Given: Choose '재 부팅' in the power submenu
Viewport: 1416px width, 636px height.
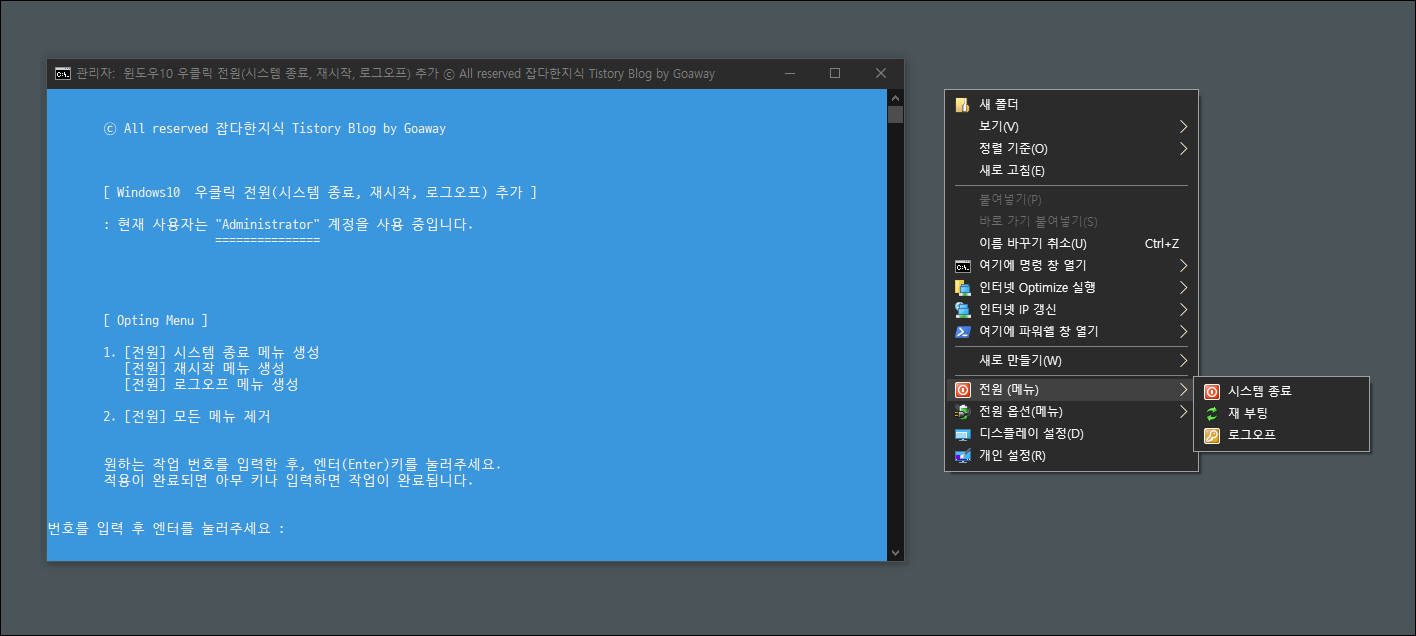Looking at the screenshot, I should 1281,413.
